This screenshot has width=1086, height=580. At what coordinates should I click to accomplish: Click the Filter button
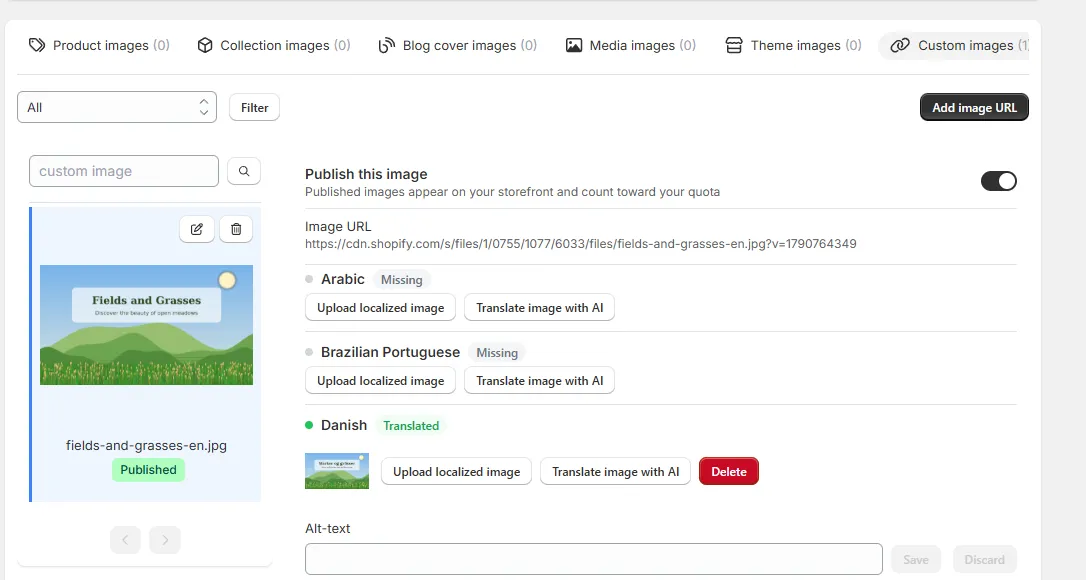[254, 107]
